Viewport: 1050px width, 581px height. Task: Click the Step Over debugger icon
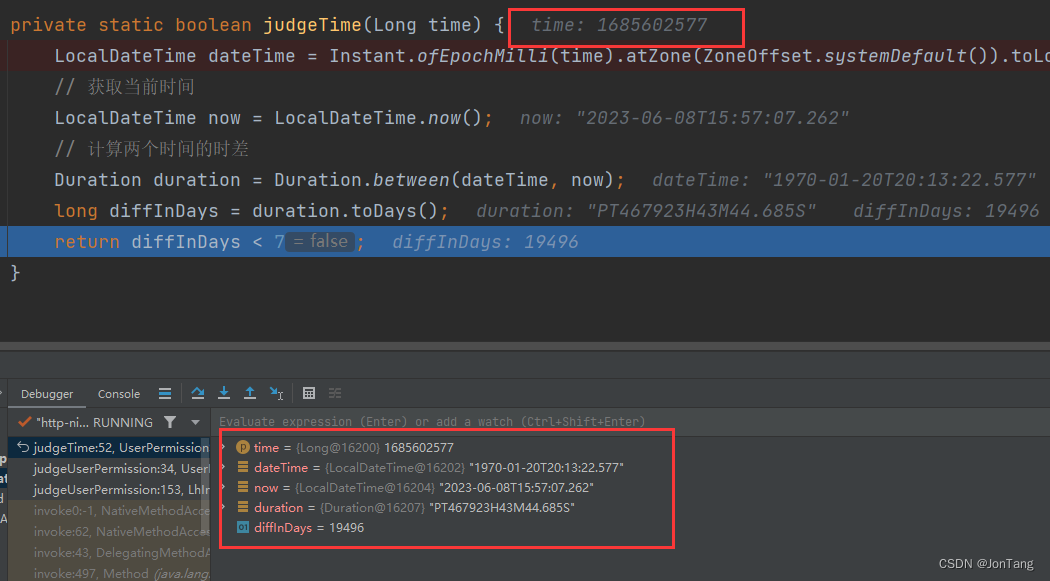[198, 393]
